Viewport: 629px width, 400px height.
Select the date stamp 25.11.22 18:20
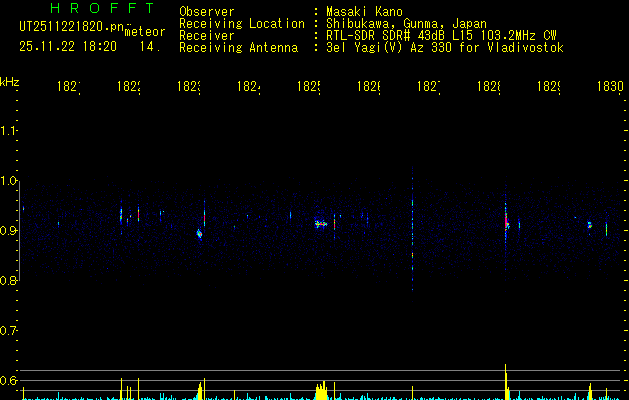click(68, 47)
